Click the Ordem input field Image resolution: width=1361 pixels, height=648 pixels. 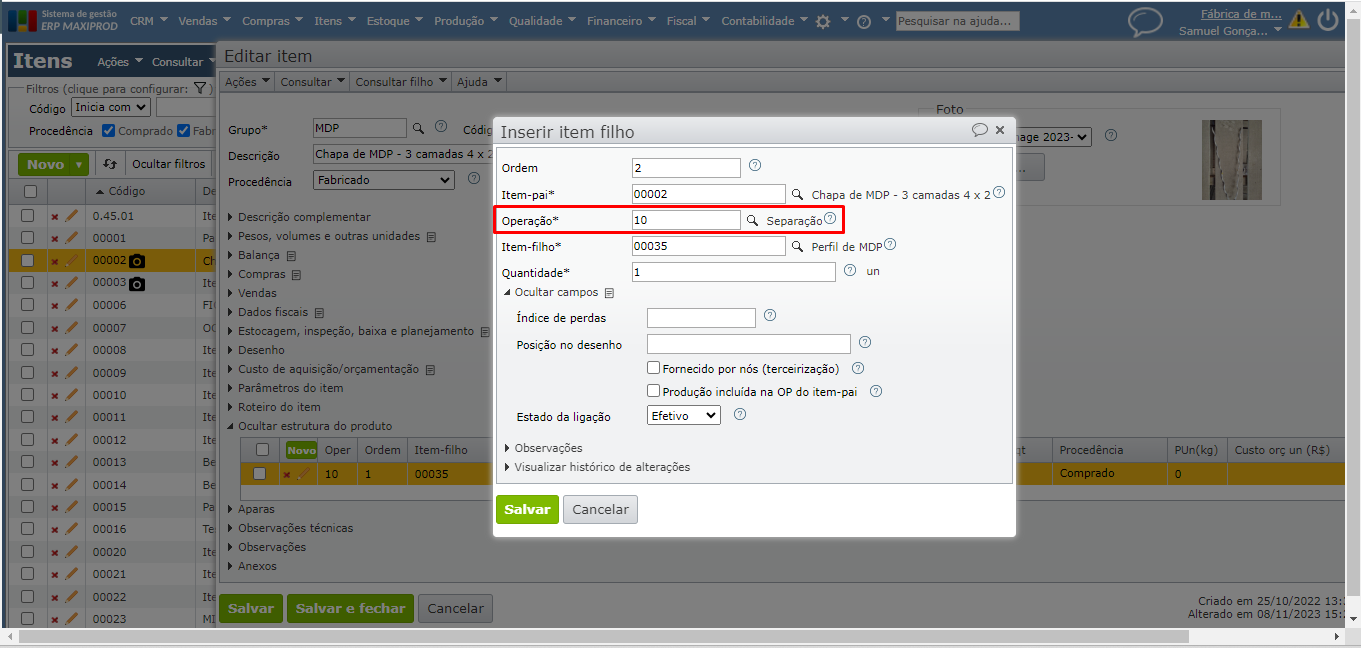click(x=686, y=168)
